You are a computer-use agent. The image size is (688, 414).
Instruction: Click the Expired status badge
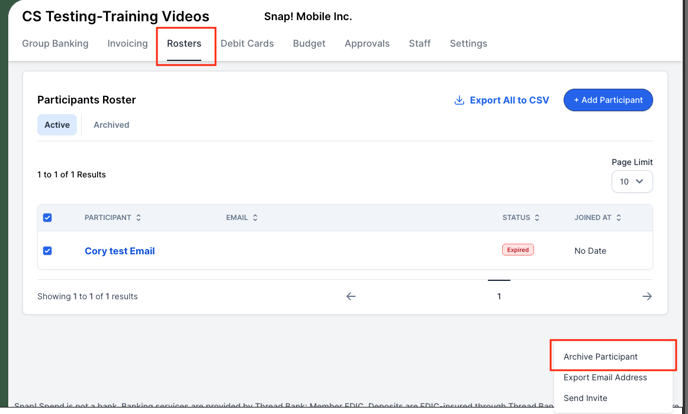coord(518,250)
